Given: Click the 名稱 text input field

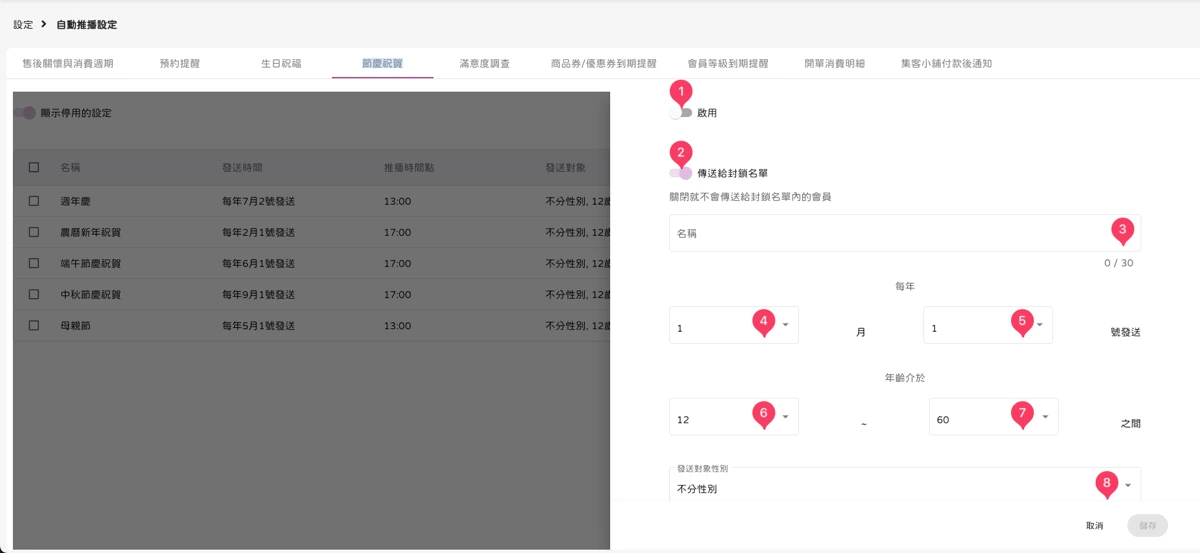Looking at the screenshot, I should [905, 233].
